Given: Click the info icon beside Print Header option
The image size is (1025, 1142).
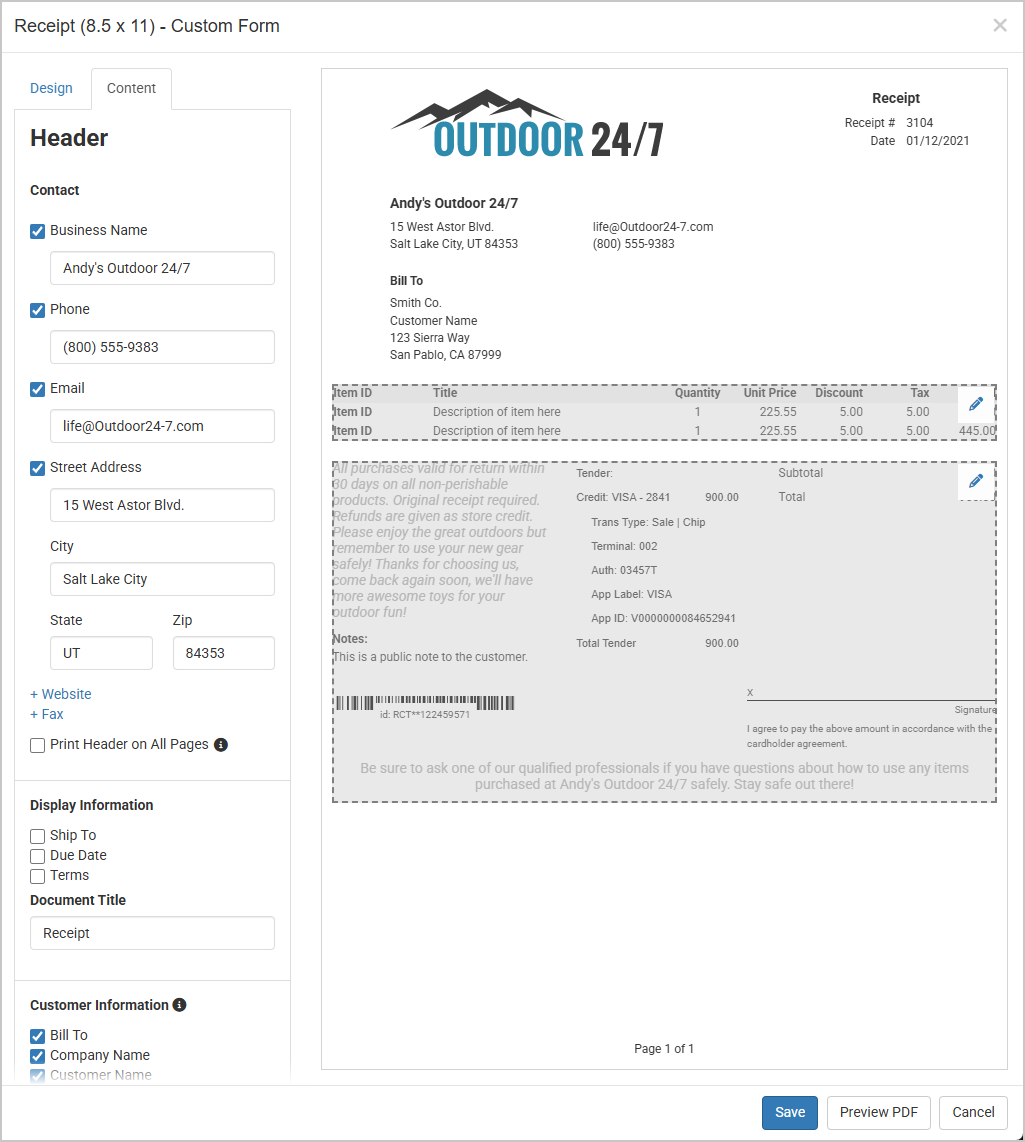Looking at the screenshot, I should [x=220, y=744].
